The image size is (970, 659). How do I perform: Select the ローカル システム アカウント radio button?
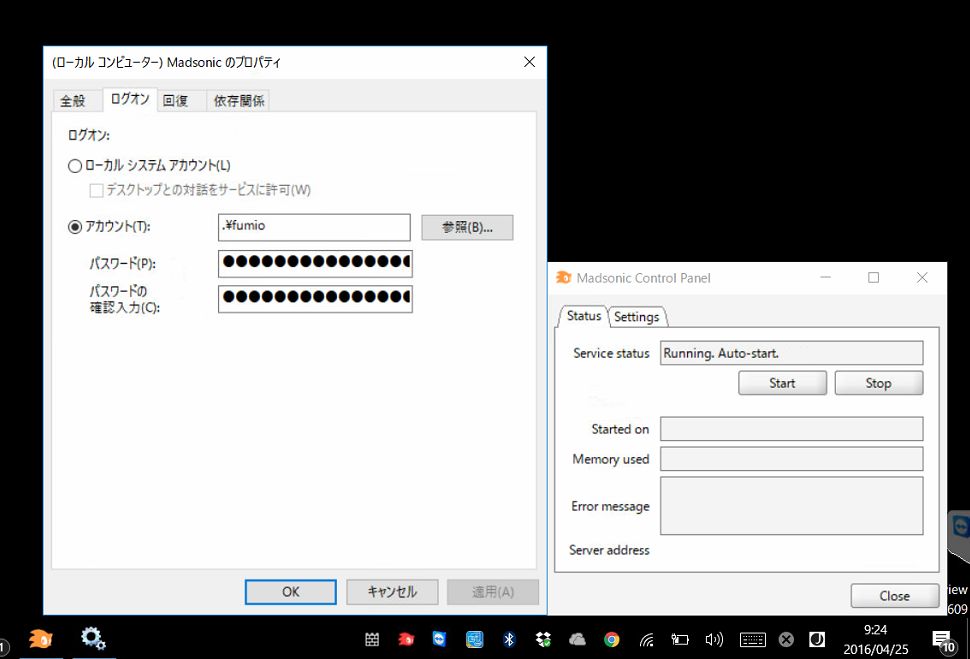click(x=75, y=166)
